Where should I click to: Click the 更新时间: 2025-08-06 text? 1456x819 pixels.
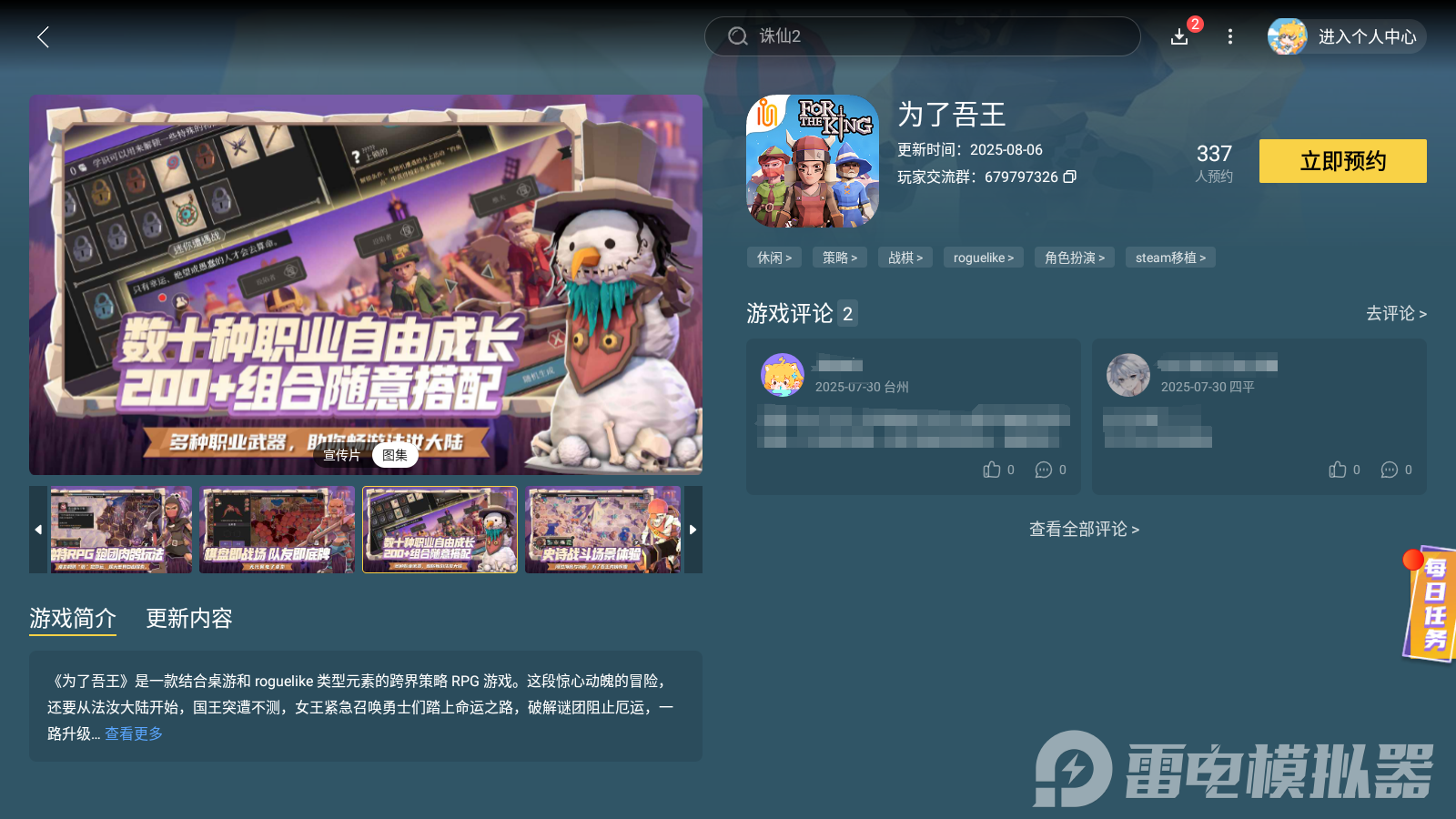pyautogui.click(x=970, y=149)
